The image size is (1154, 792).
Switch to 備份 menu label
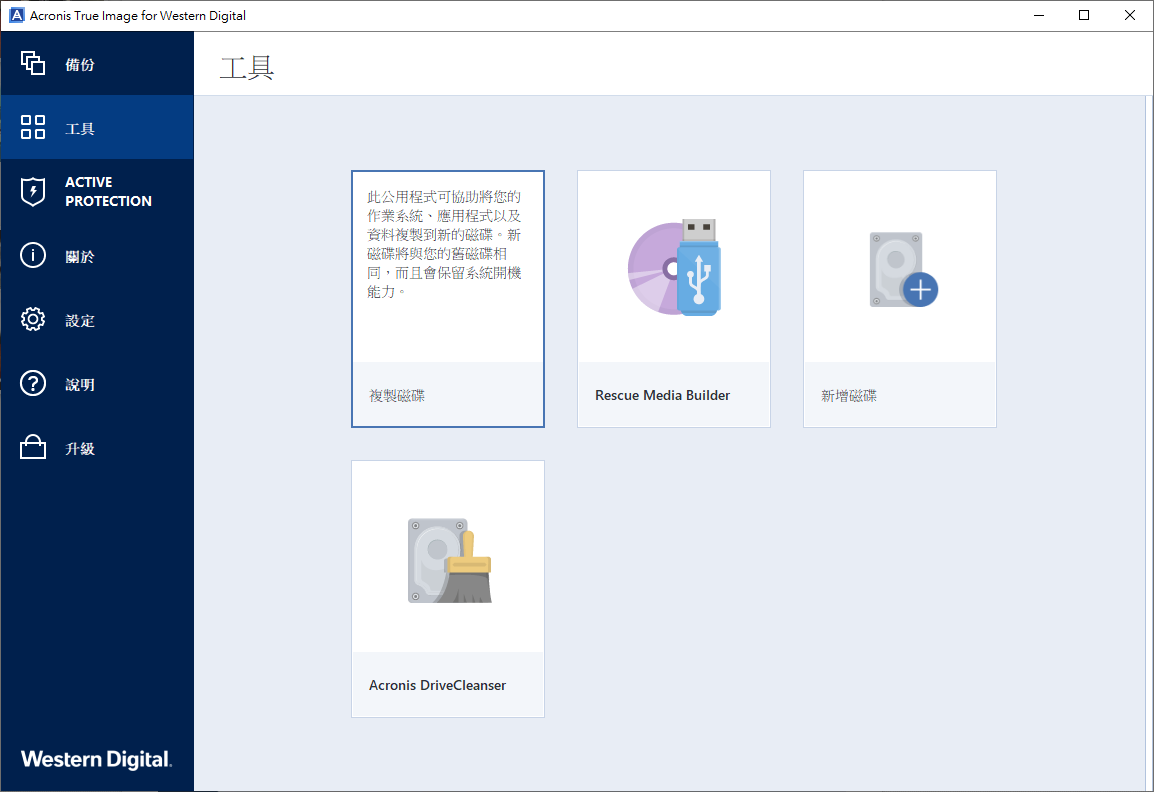(79, 65)
